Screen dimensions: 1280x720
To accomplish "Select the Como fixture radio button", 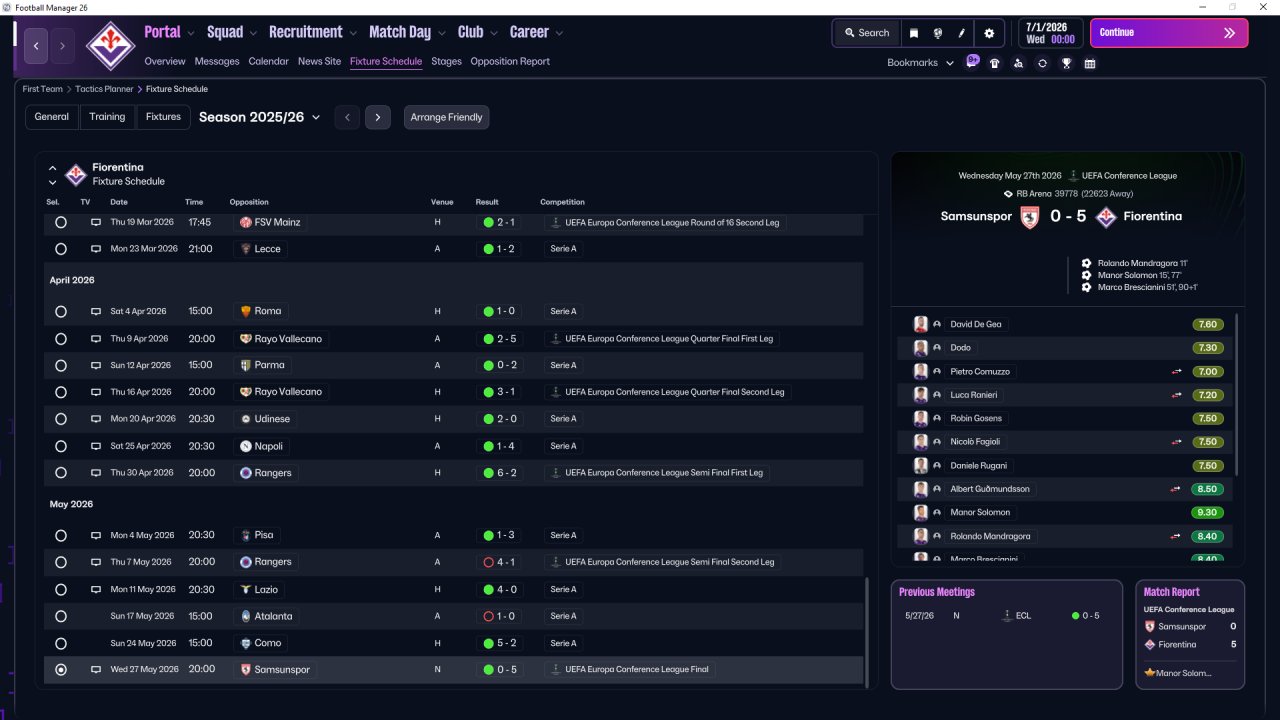I will [61, 644].
